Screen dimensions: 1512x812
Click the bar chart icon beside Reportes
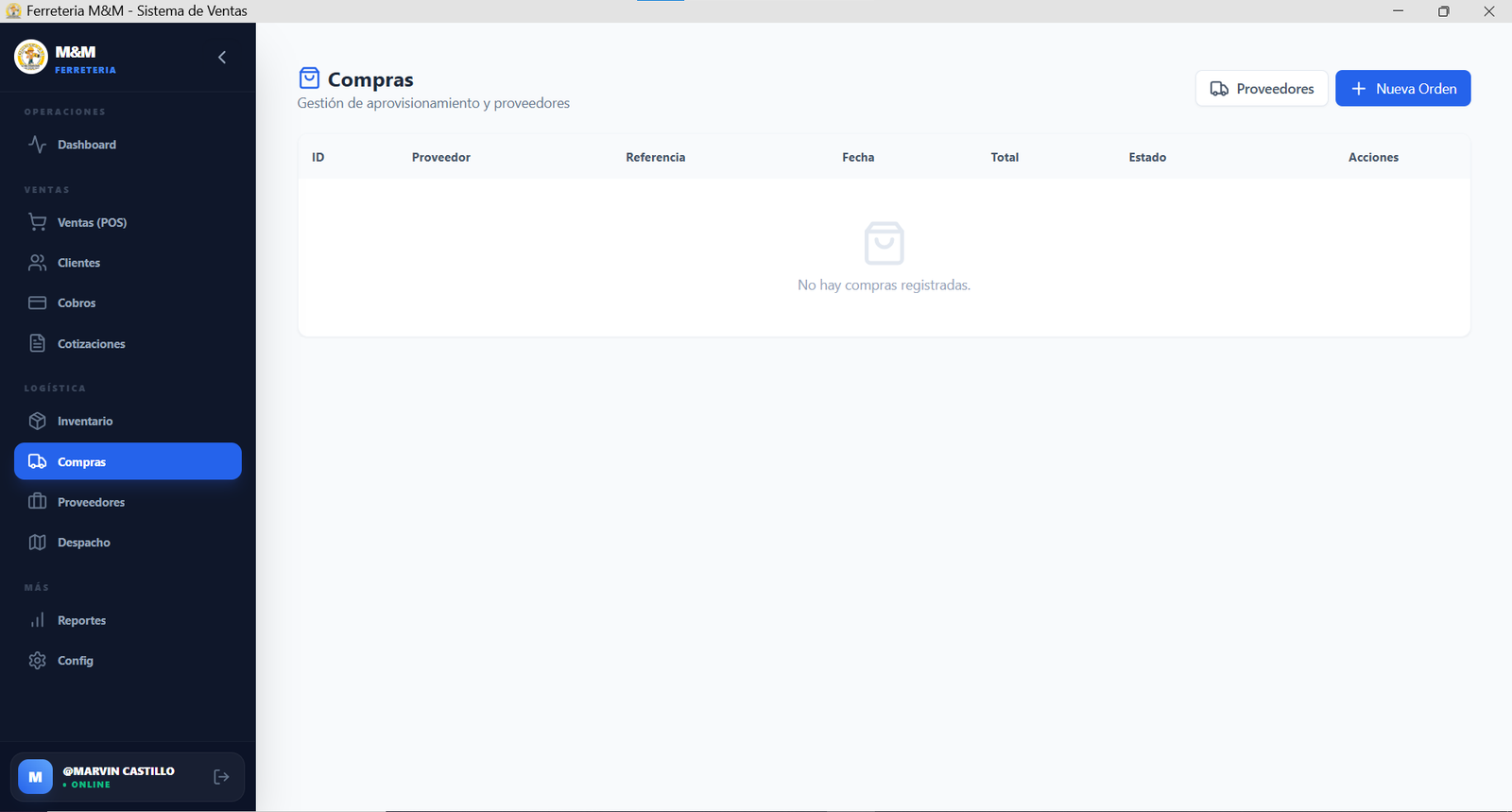pos(37,620)
